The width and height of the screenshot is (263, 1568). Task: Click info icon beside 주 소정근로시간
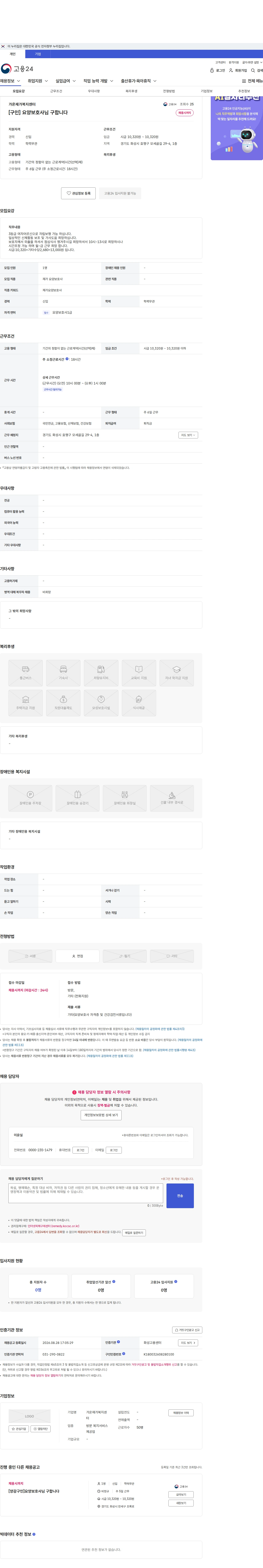[x=67, y=359]
